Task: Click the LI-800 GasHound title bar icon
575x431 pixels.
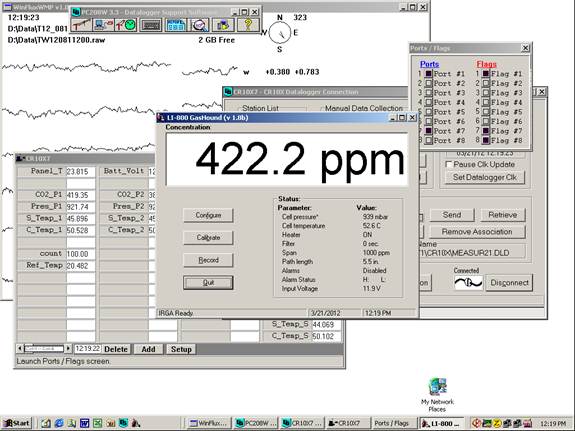Action: point(161,118)
